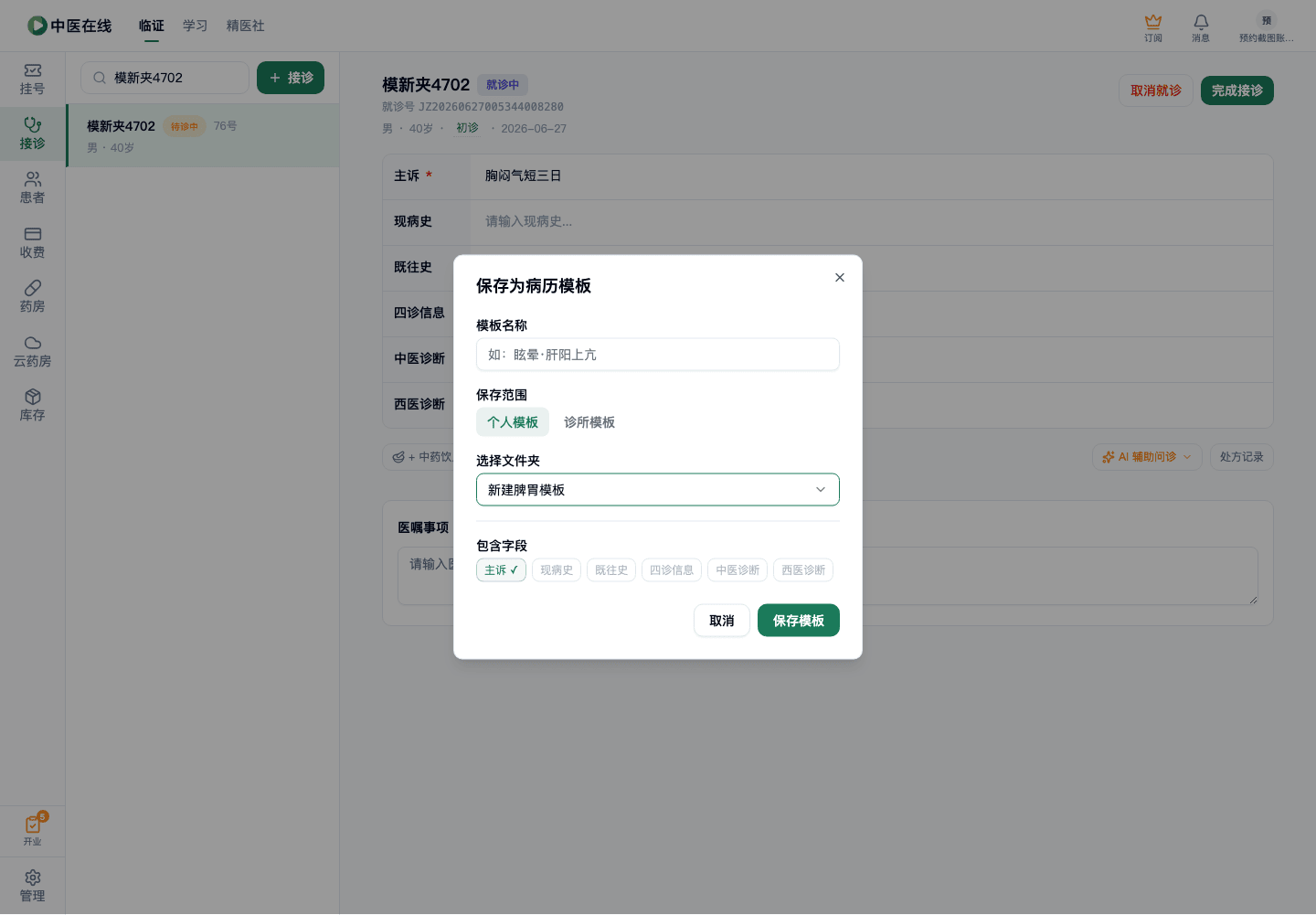Screen dimensions: 1316x915
Task: Click the search magnifier icon
Action: click(x=100, y=78)
